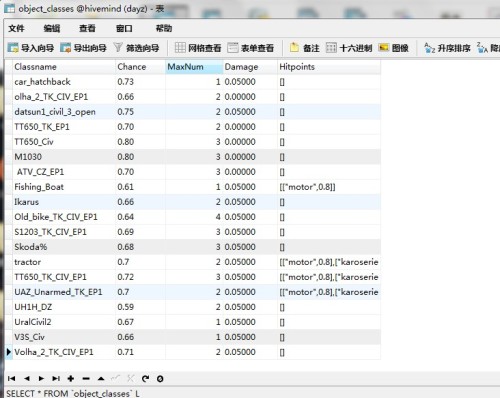Delete record with minus icon
500x398 pixels.
pos(86,379)
